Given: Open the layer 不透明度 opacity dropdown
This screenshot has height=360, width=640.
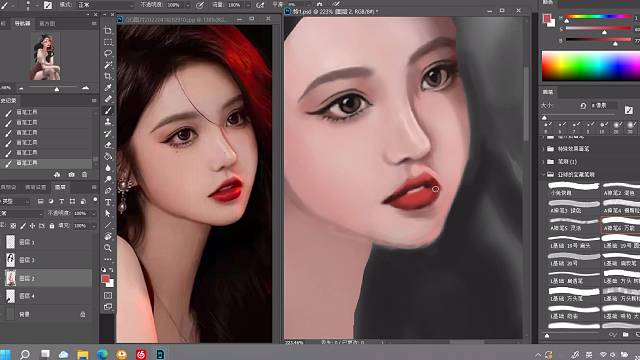Looking at the screenshot, I should 93,213.
